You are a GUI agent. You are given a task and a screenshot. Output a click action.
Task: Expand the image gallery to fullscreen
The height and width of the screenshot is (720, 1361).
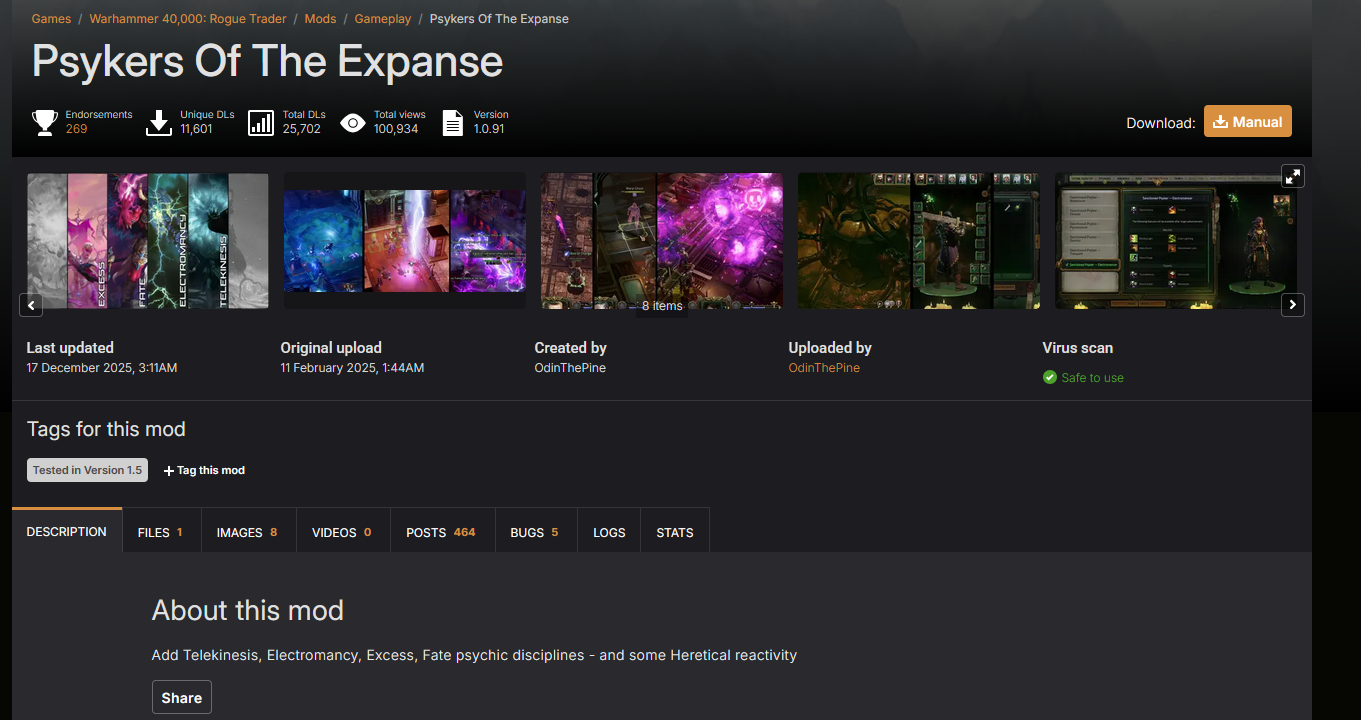[x=1293, y=176]
